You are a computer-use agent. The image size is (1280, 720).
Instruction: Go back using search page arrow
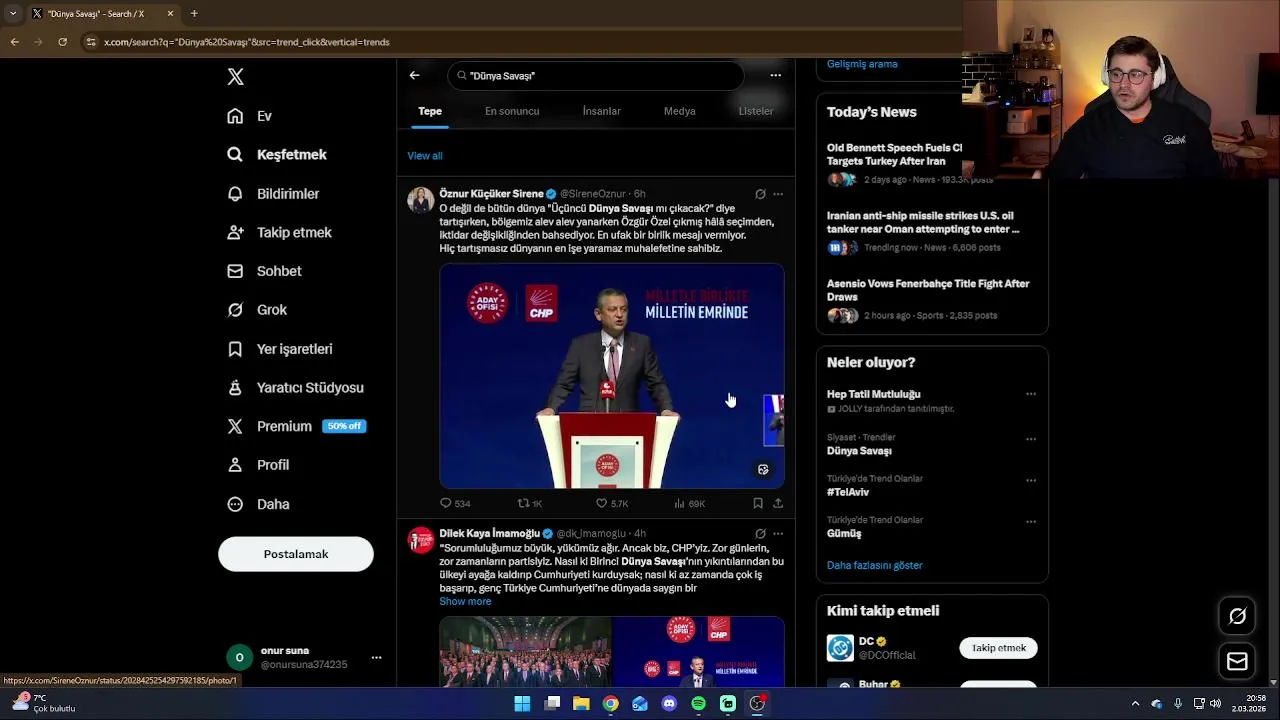414,75
